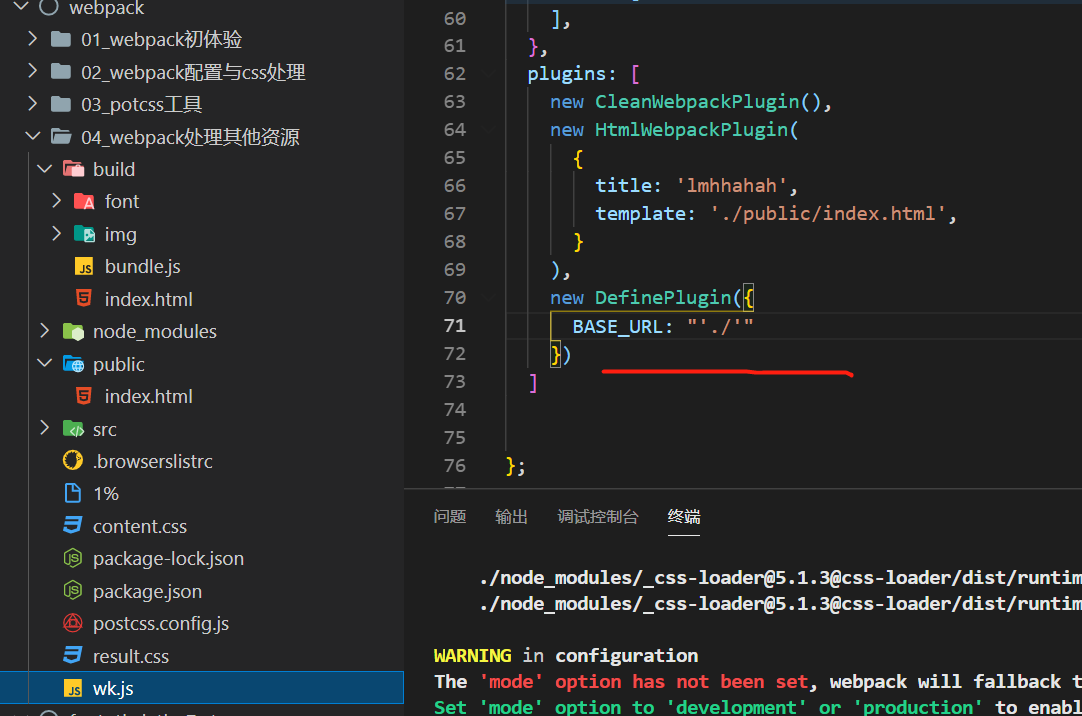Click the img folder icon
Screen dimensions: 1082x716
[84, 235]
